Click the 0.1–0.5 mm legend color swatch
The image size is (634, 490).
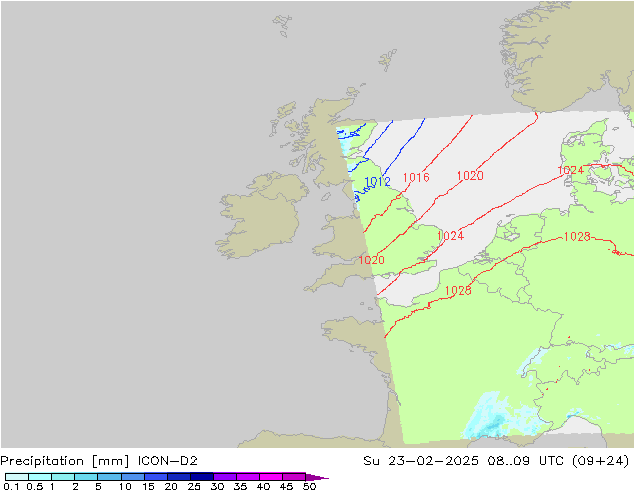click(17, 477)
